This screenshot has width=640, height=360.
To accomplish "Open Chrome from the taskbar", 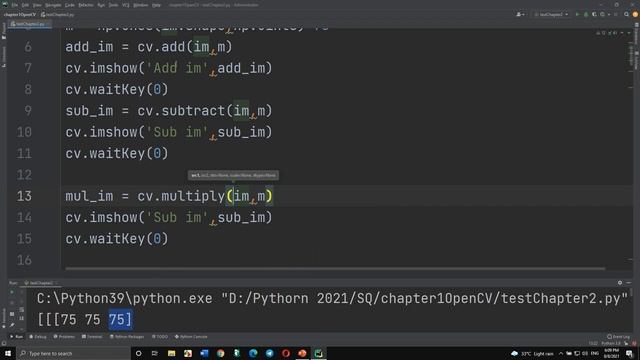I will pyautogui.click(x=220, y=353).
